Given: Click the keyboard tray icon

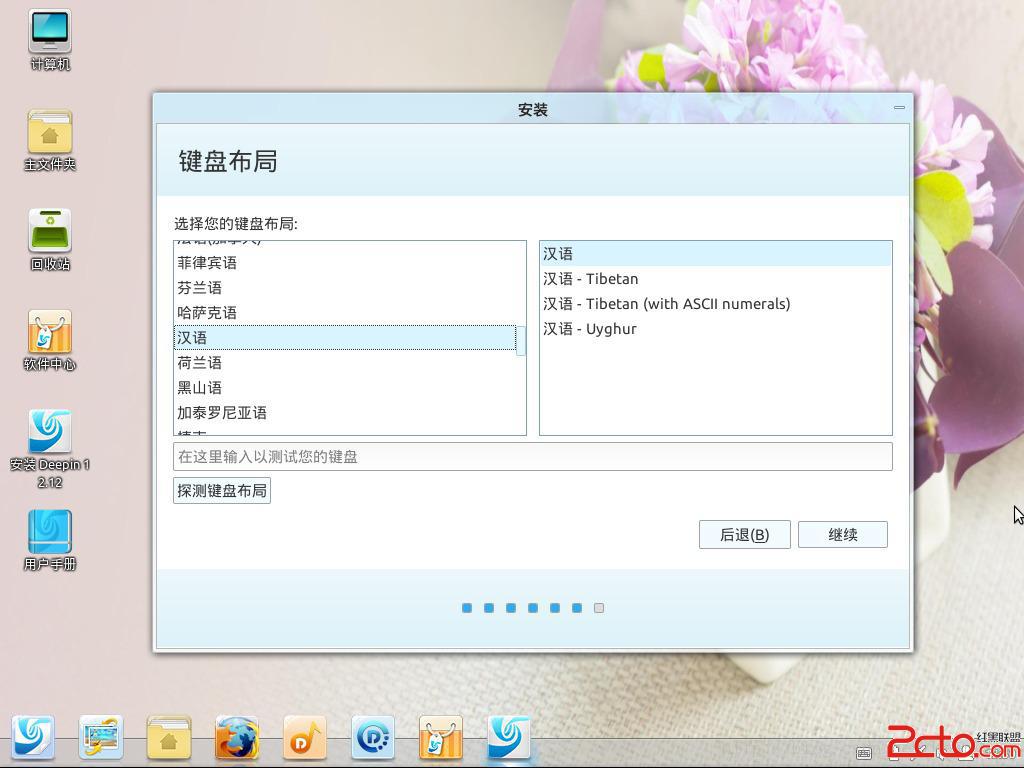Looking at the screenshot, I should (863, 753).
